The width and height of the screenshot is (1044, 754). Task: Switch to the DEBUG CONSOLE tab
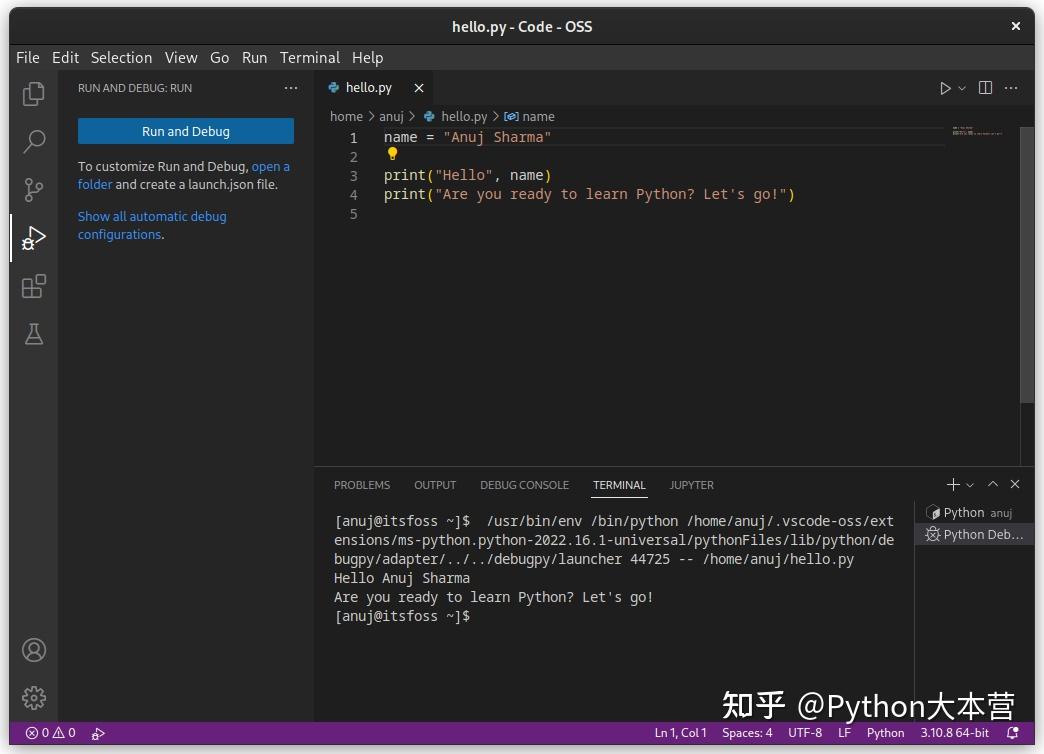click(524, 485)
